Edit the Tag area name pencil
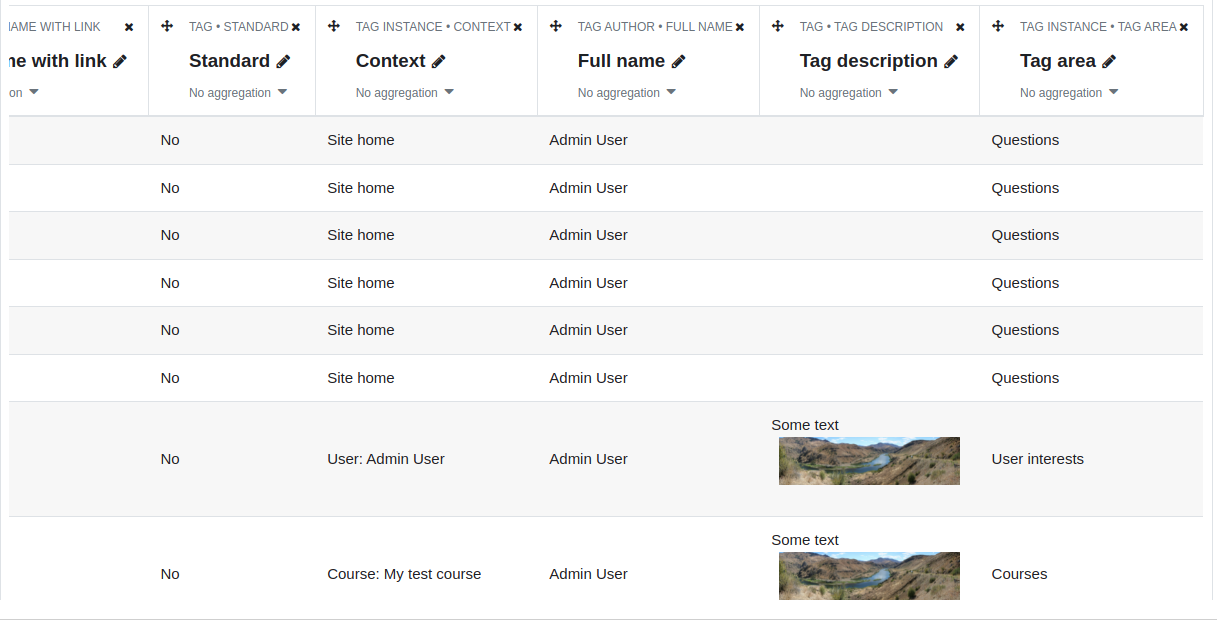The width and height of the screenshot is (1217, 620). pos(1109,61)
